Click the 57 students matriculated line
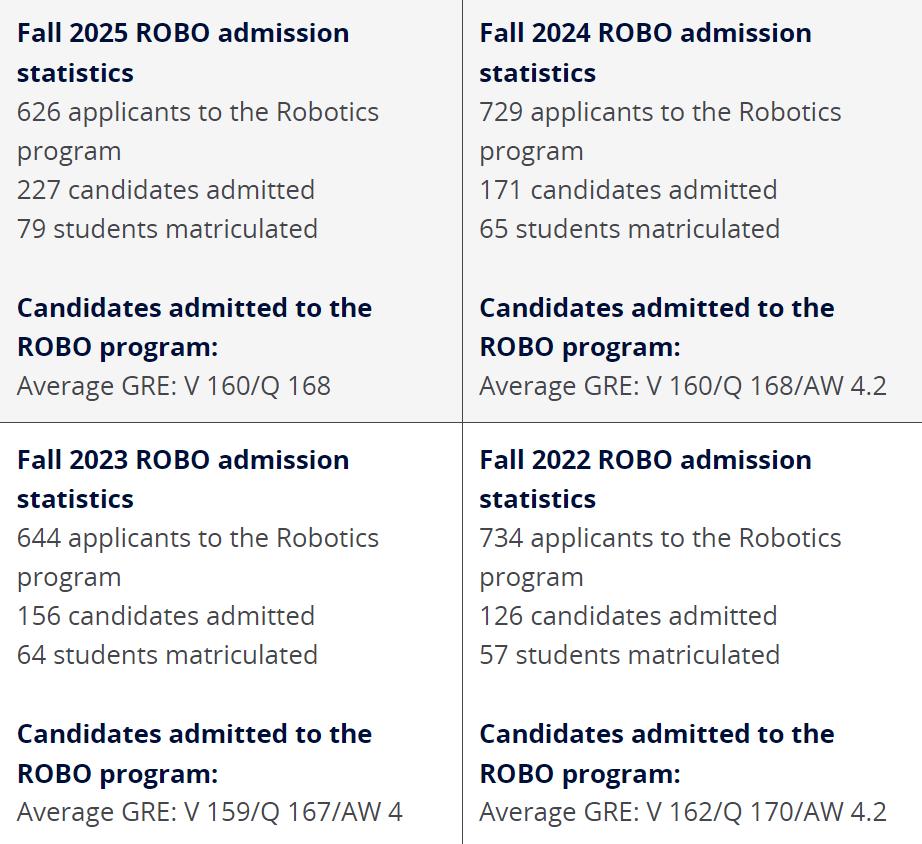Viewport: 922px width, 844px height. pos(629,655)
